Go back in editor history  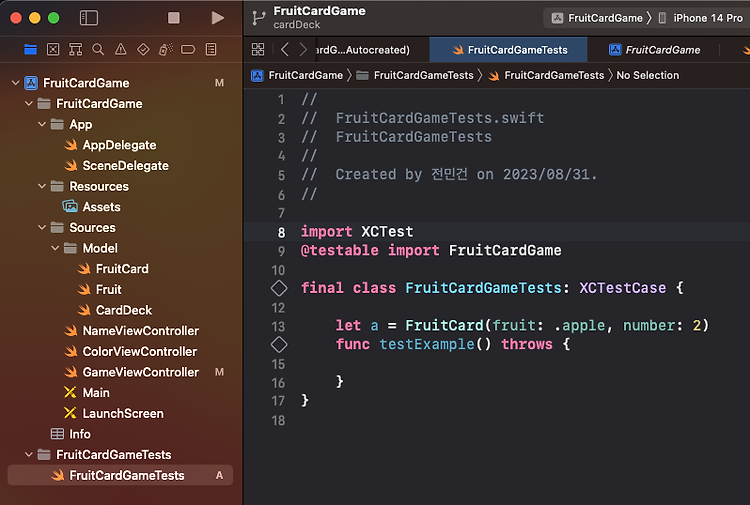285,49
